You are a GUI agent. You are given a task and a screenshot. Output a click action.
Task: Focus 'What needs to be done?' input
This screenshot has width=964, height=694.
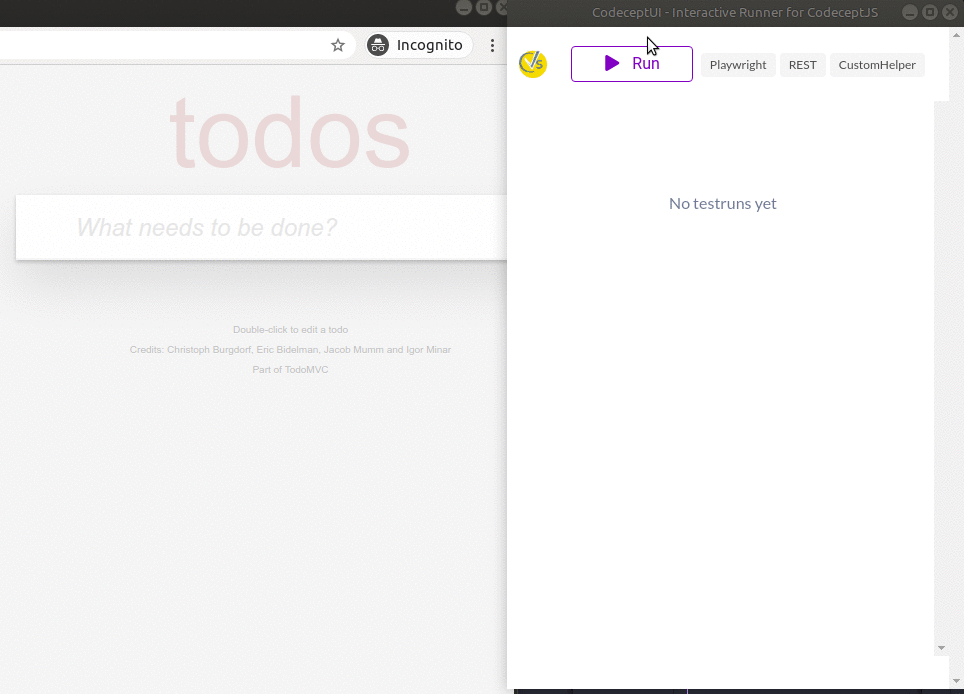[261, 227]
